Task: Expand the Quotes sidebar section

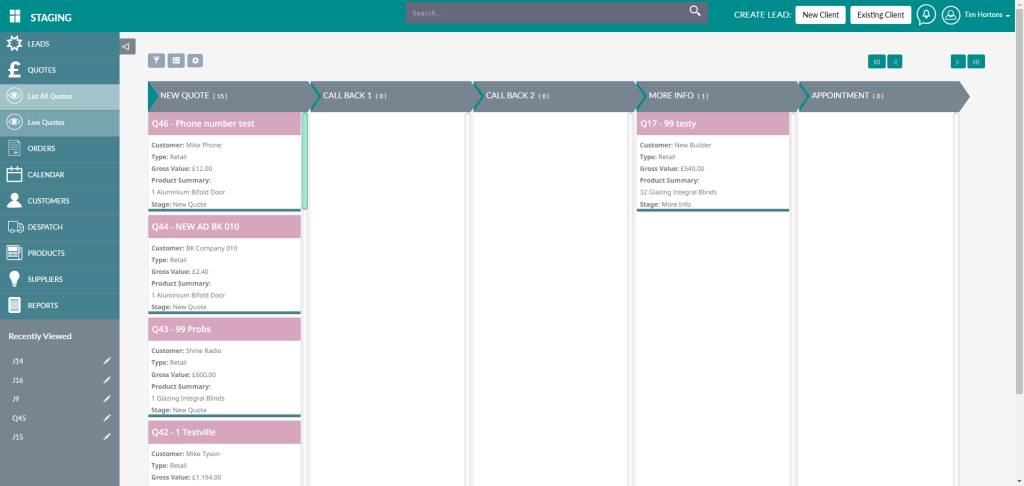Action: pos(41,70)
